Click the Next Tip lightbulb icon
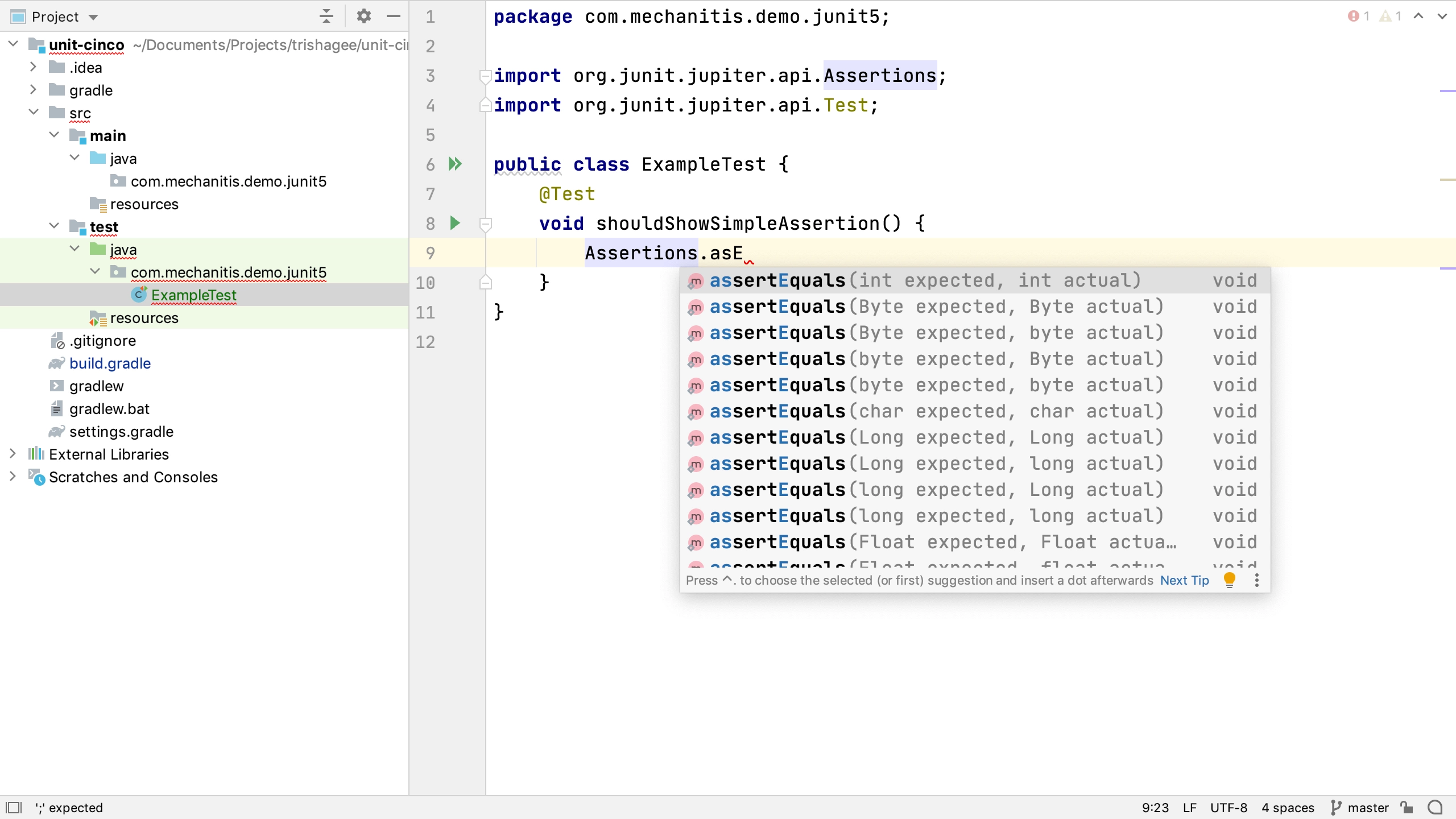 1229,580
